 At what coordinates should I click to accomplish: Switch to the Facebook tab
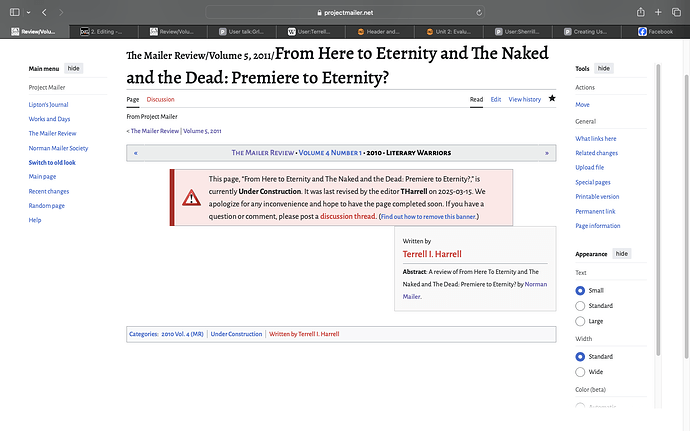(656, 32)
